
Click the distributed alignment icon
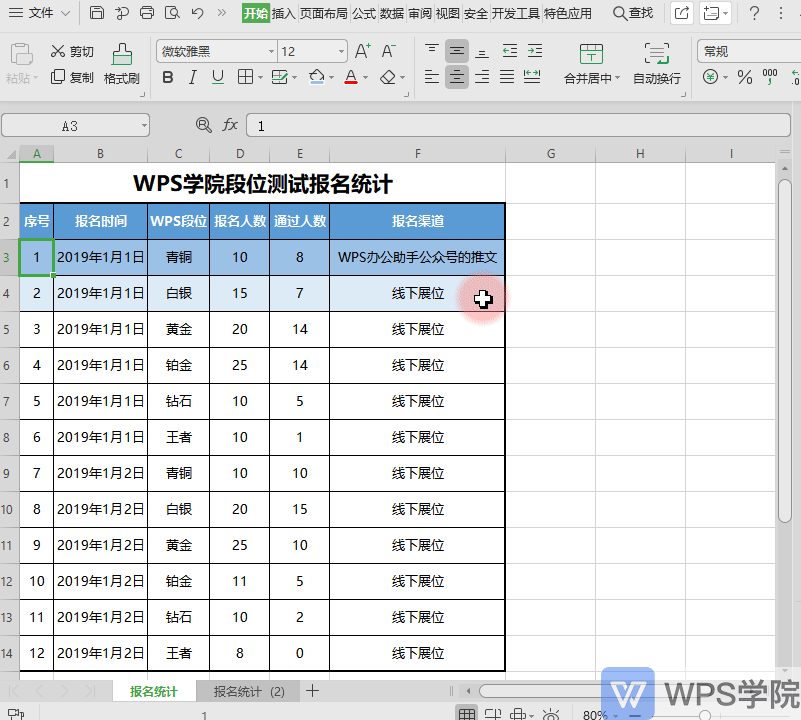[532, 77]
